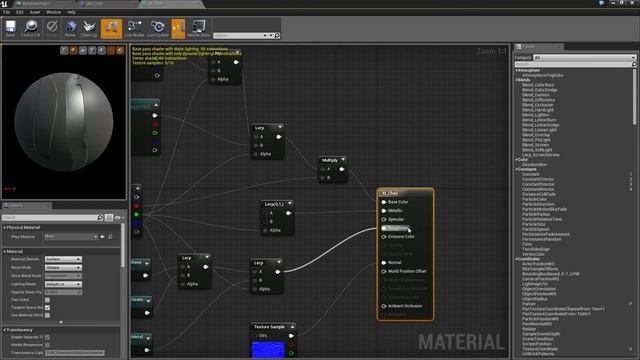640x360 pixels.
Task: Click the Emissive Color input pin
Action: [384, 237]
